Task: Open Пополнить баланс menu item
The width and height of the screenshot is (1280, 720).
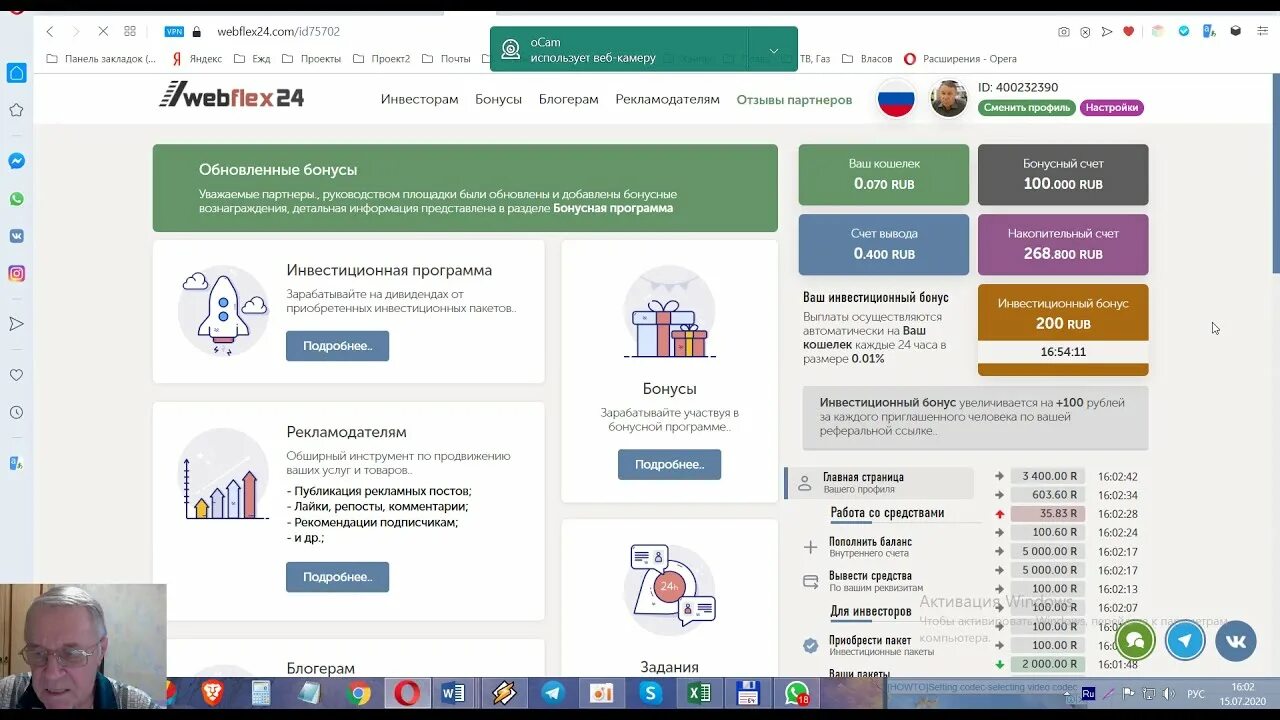Action: coord(870,547)
